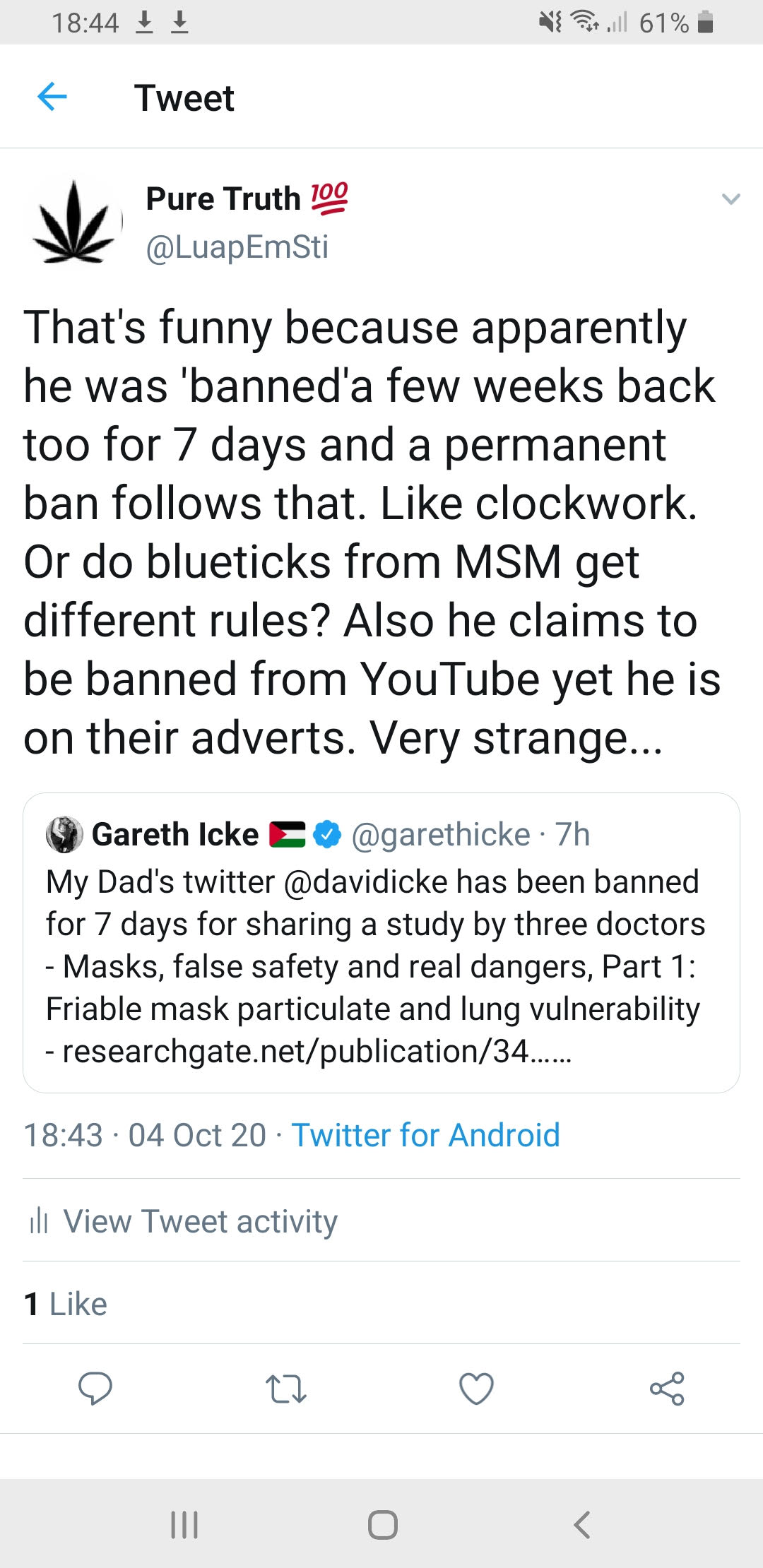The height and width of the screenshot is (1568, 763).
Task: Open the tweet options chevron dropdown
Action: point(731,199)
